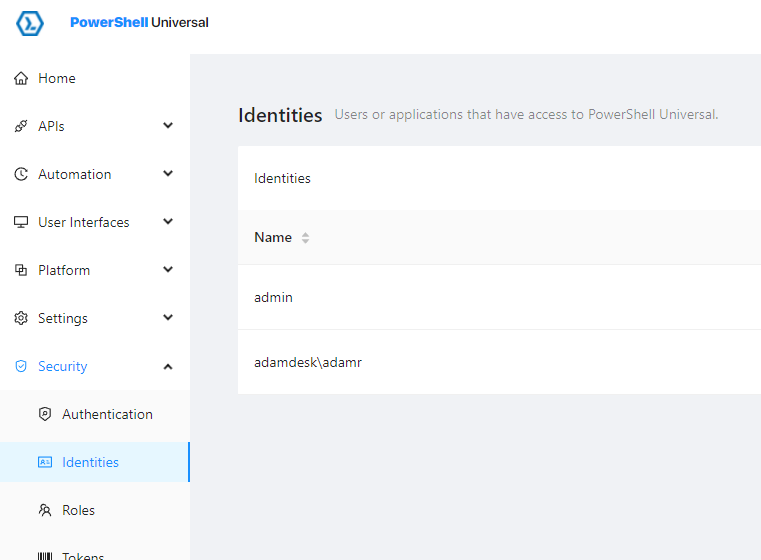Image resolution: width=761 pixels, height=560 pixels.
Task: Open the Settings menu label
Action: pos(63,318)
